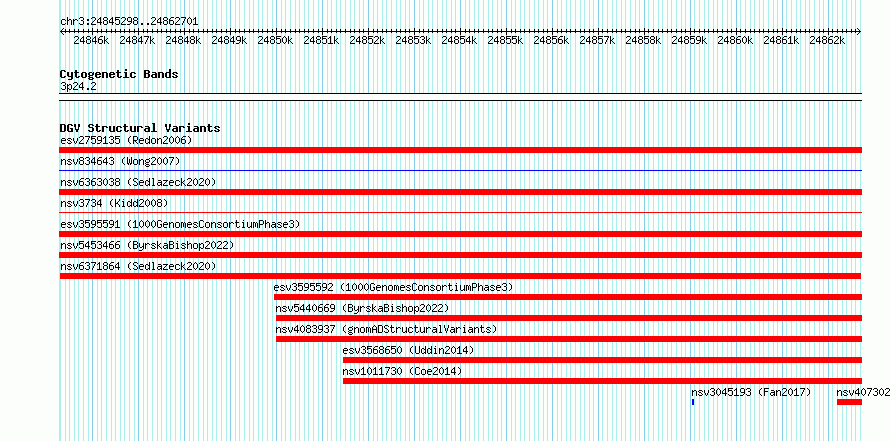Click the 24857k ruler label
This screenshot has height=441, width=890.
pos(597,40)
